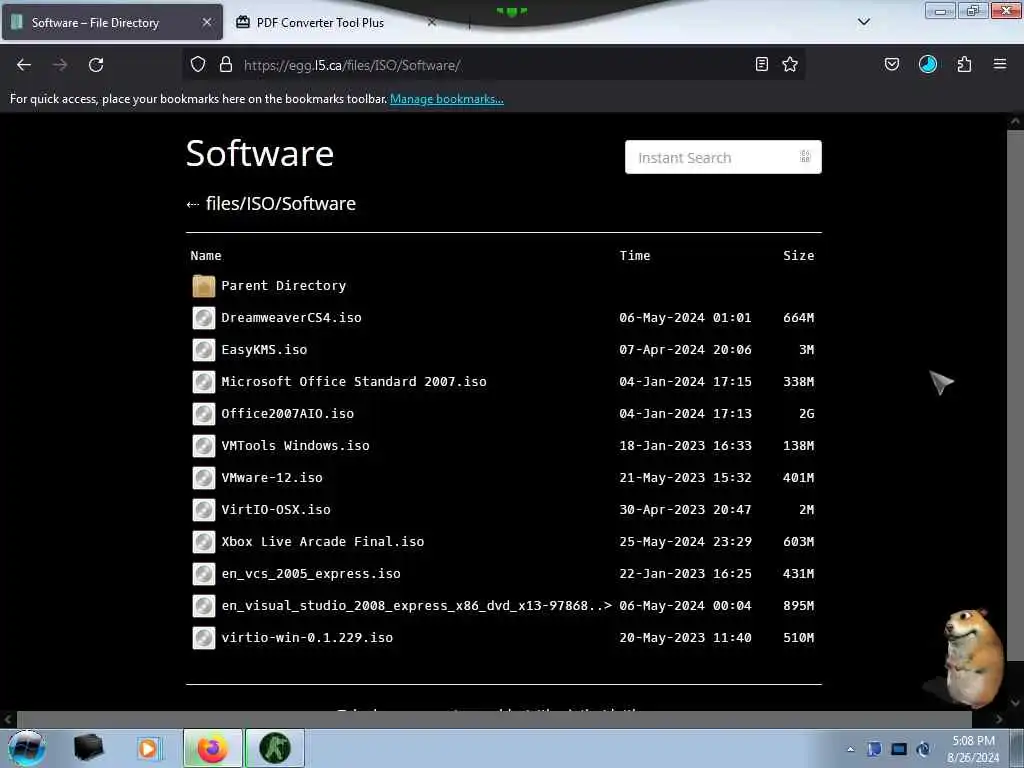1024x768 pixels.
Task: Open the media player taskbar icon
Action: tap(148, 748)
